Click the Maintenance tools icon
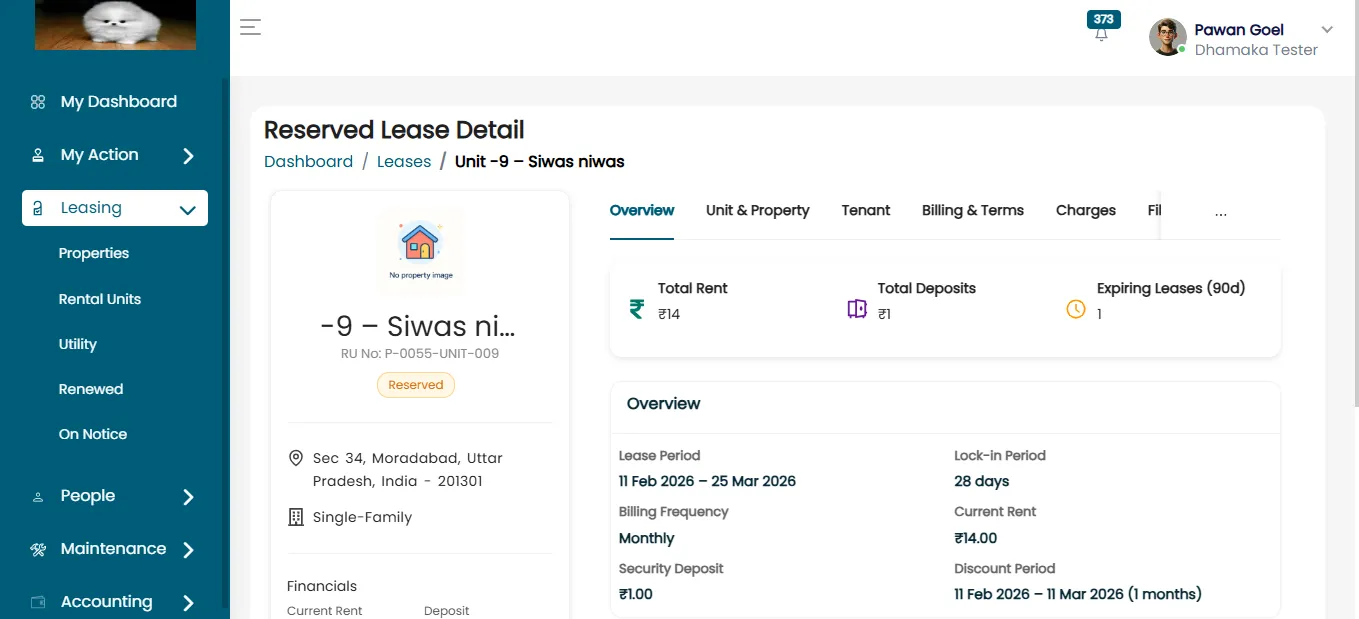The height and width of the screenshot is (619, 1359). (38, 549)
